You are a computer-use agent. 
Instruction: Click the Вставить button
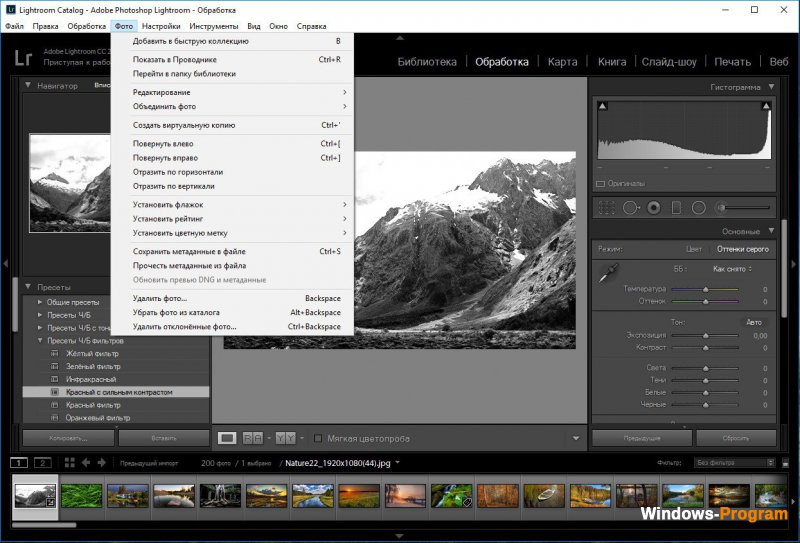(164, 438)
